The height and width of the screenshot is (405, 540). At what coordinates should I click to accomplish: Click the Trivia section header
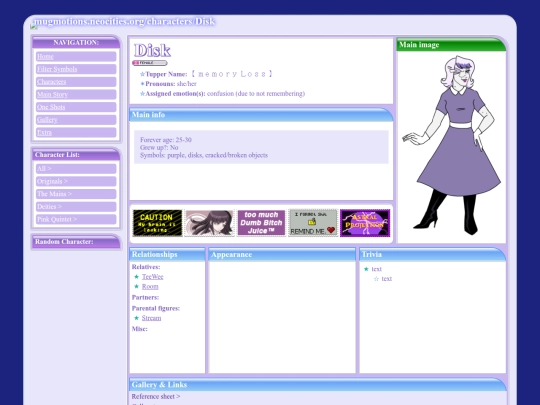[x=433, y=255]
